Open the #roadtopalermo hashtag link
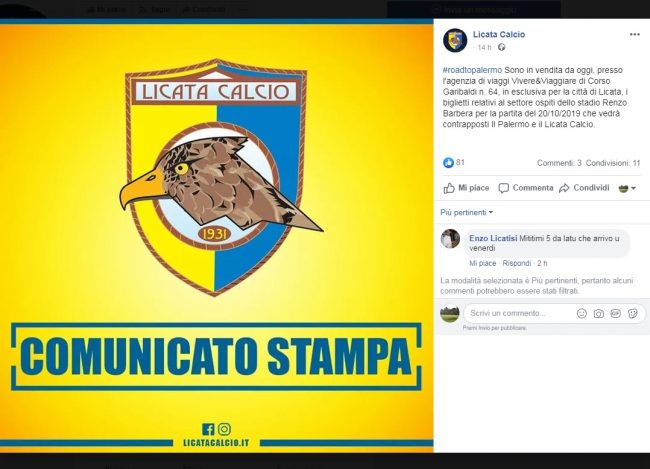Image resolution: width=650 pixels, height=469 pixels. pyautogui.click(x=472, y=70)
